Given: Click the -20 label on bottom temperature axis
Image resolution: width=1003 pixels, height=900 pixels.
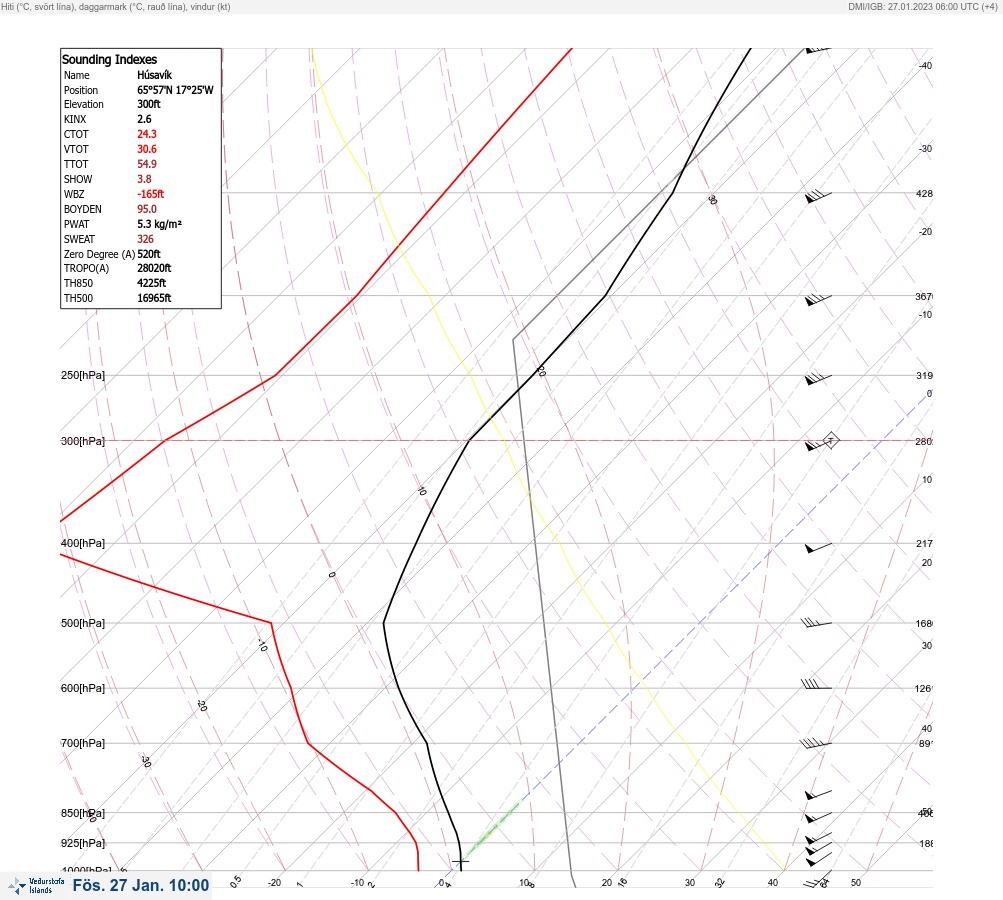Looking at the screenshot, I should pos(274,883).
